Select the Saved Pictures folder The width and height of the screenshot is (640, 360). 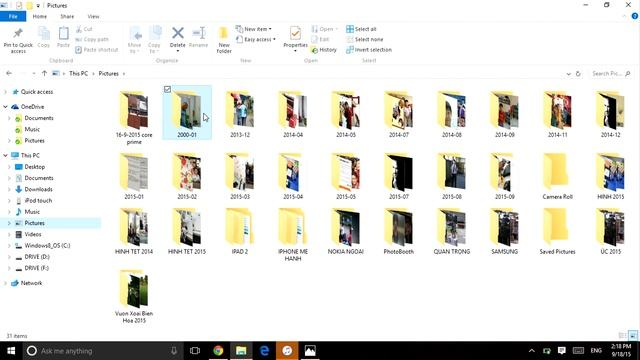pos(558,231)
